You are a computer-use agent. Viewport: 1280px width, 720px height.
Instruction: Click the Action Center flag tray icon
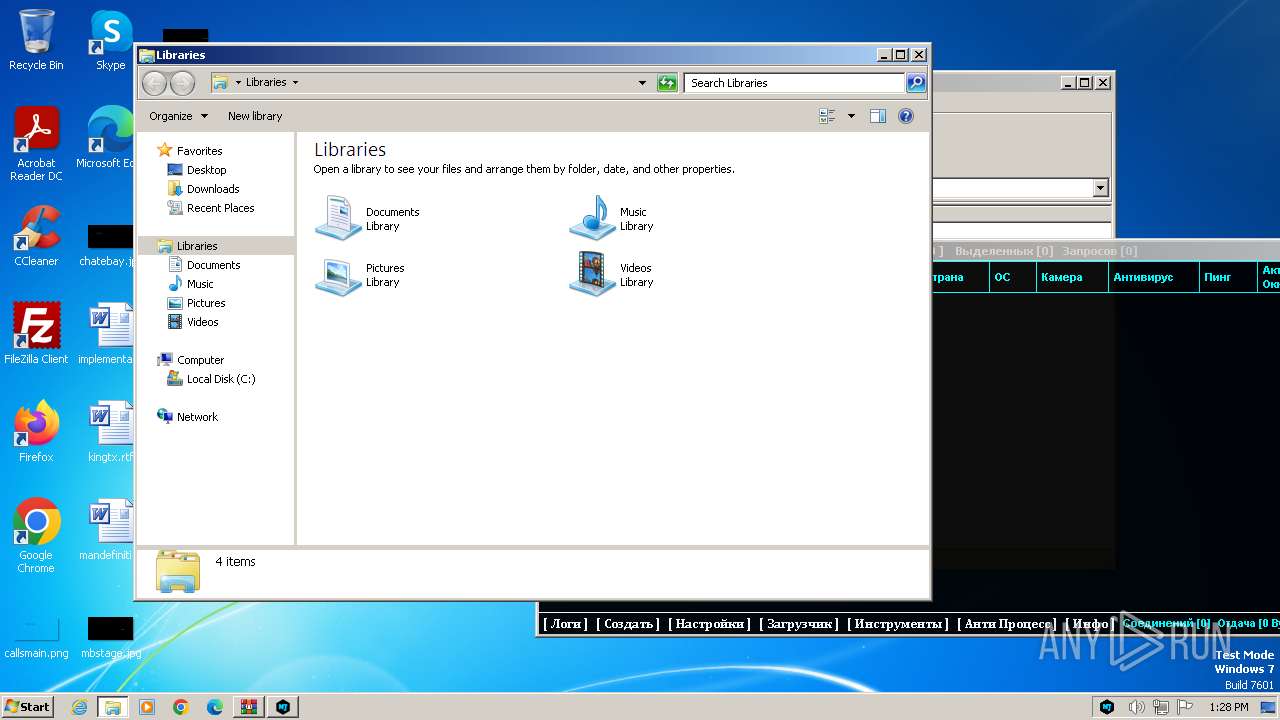(1187, 707)
